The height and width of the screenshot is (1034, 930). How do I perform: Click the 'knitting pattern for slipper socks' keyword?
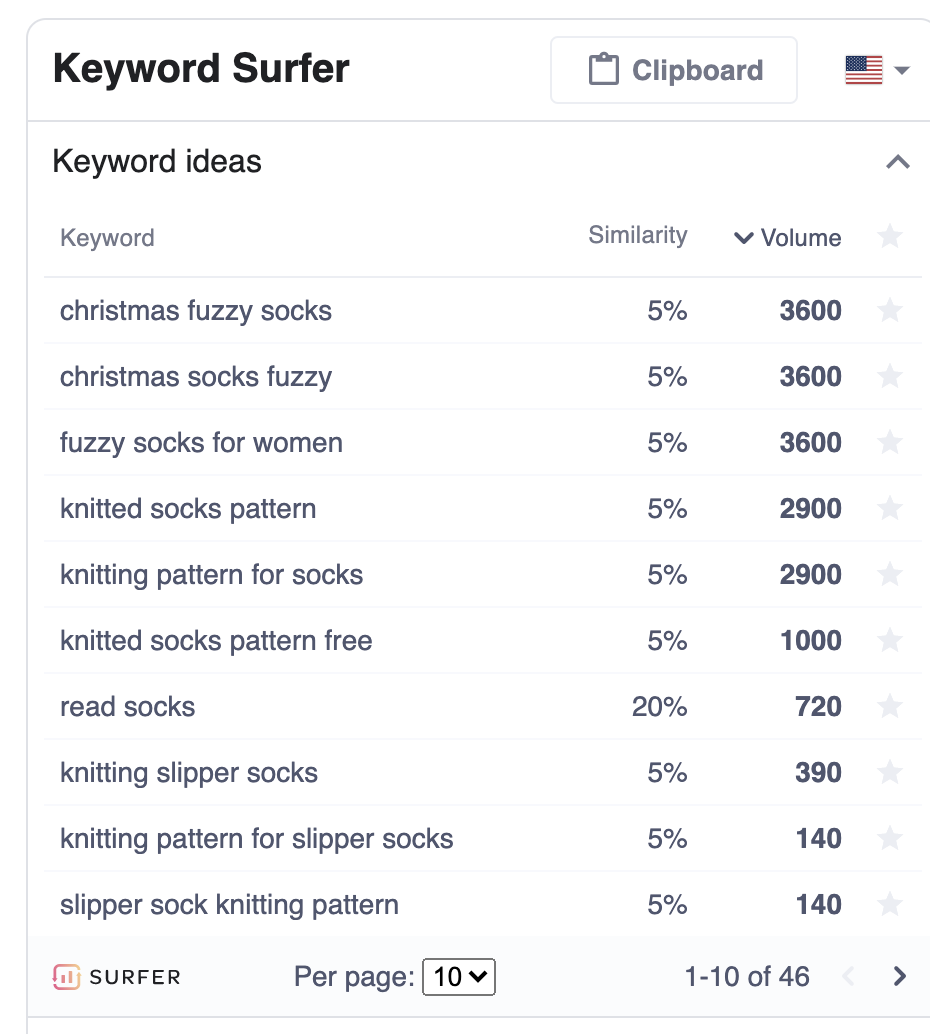[257, 839]
